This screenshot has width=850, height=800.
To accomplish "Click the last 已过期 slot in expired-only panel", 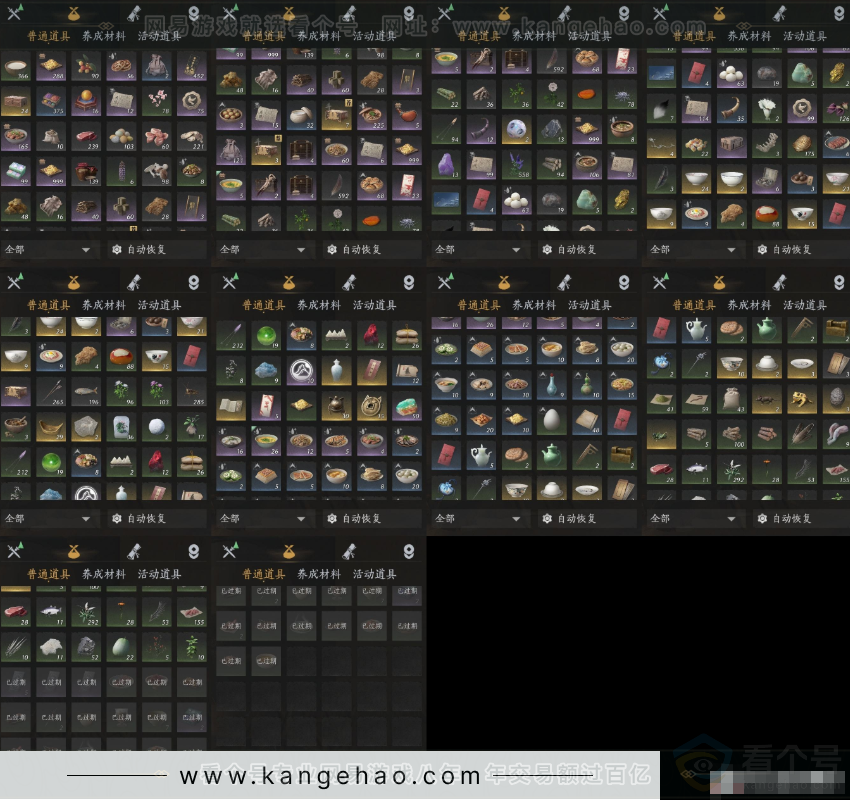I will [266, 660].
